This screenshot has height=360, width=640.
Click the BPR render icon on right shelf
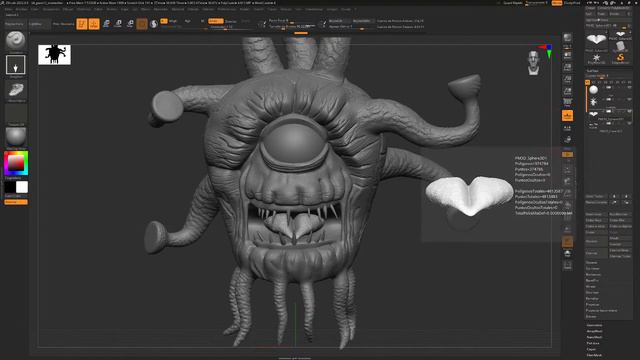coord(567,38)
